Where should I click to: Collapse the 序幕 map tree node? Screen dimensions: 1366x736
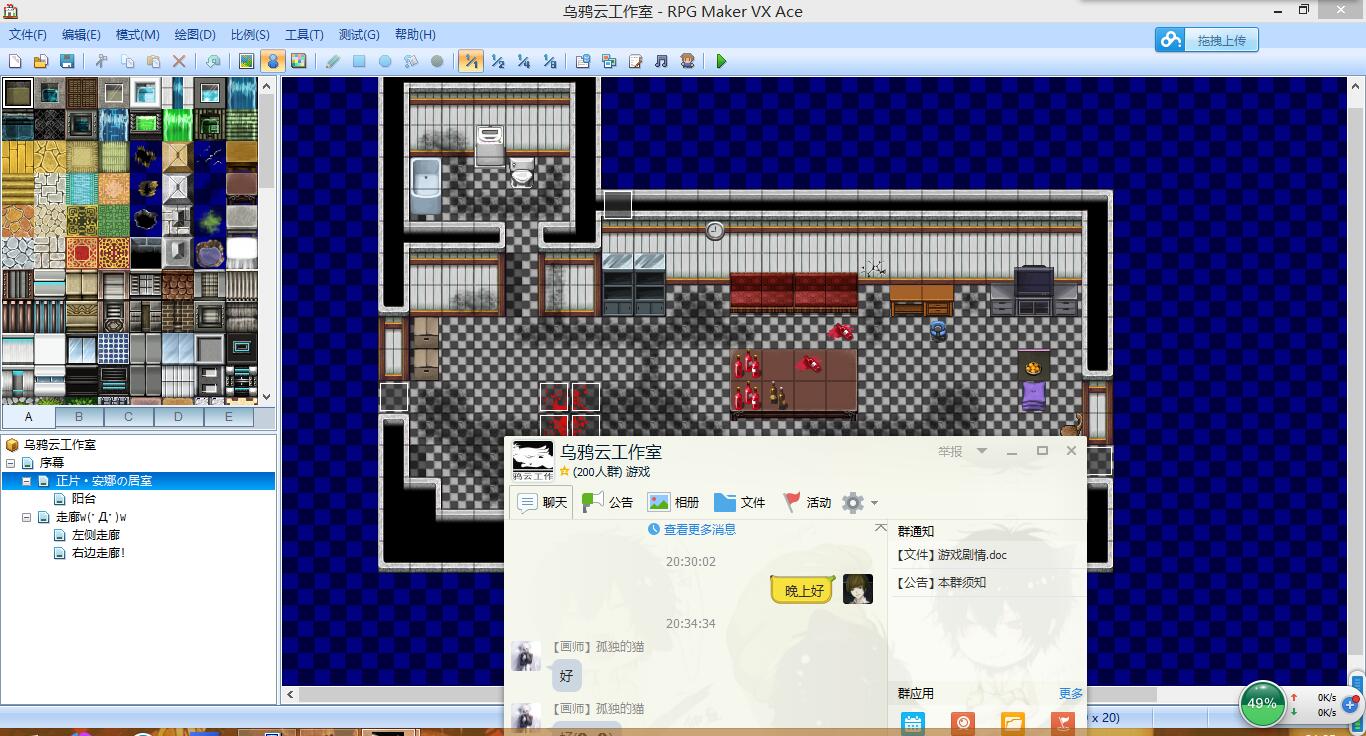tap(11, 463)
